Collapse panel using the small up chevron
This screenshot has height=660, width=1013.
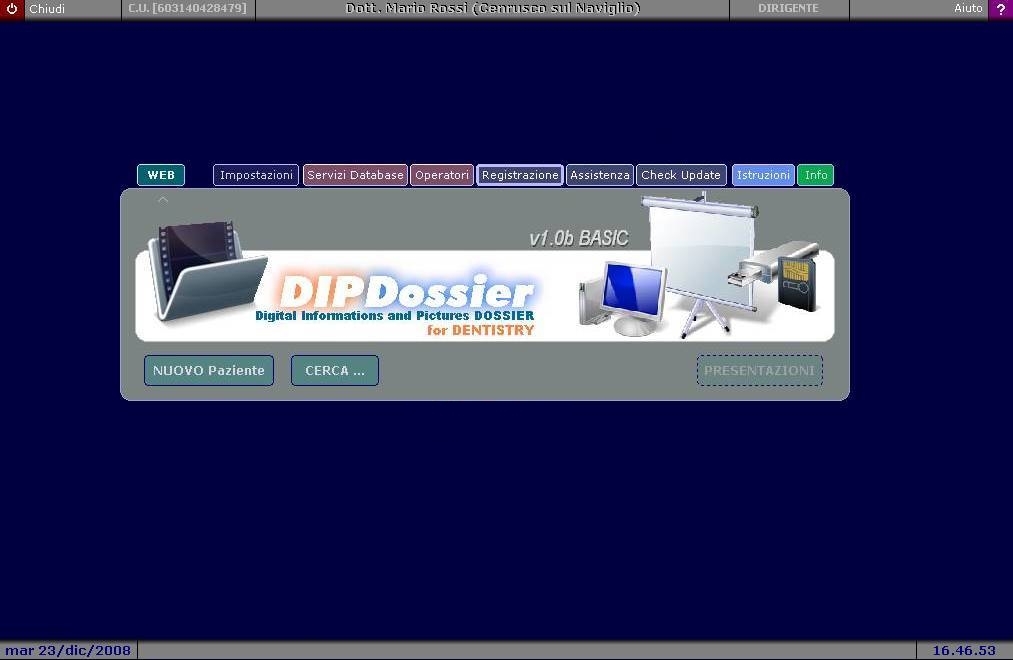pyautogui.click(x=163, y=200)
